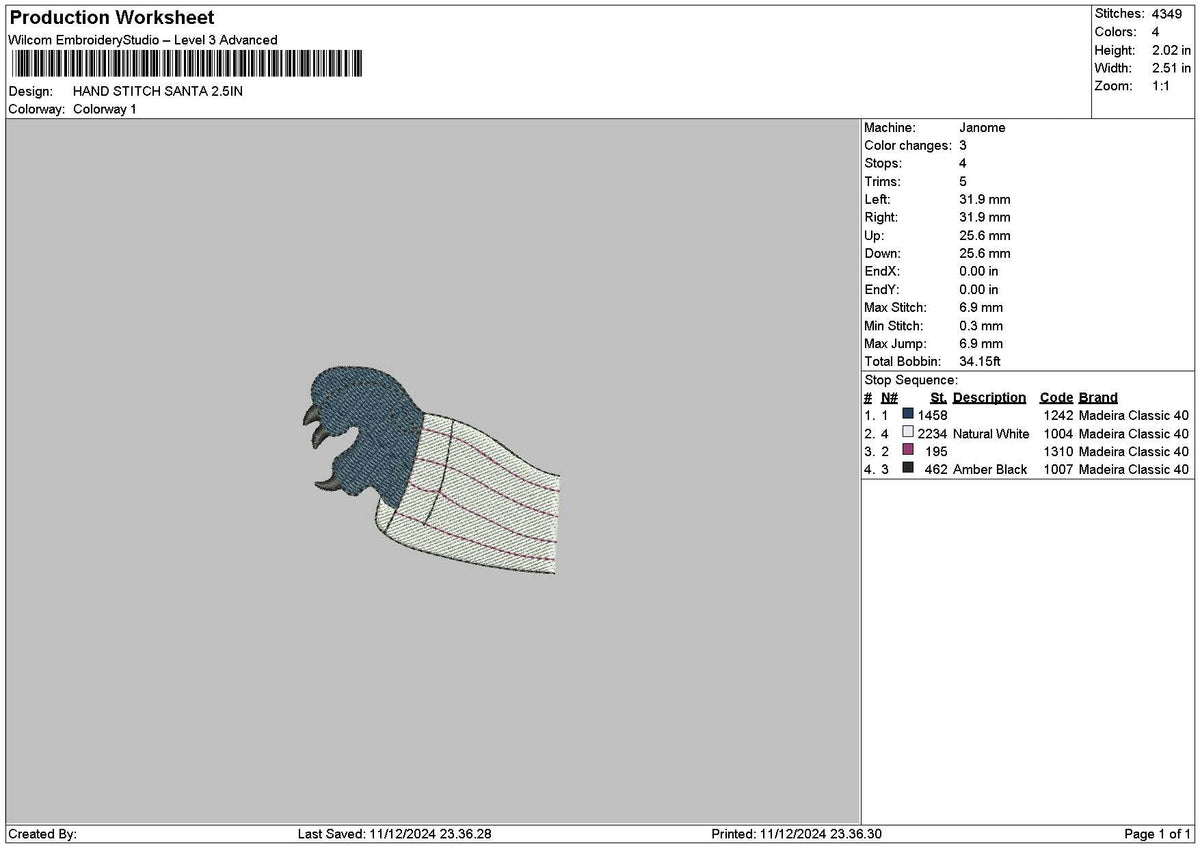Image resolution: width=1200 pixels, height=848 pixels.
Task: Click the 'Printed: 11/12/2024 23.36.30' text
Action: pyautogui.click(x=796, y=834)
